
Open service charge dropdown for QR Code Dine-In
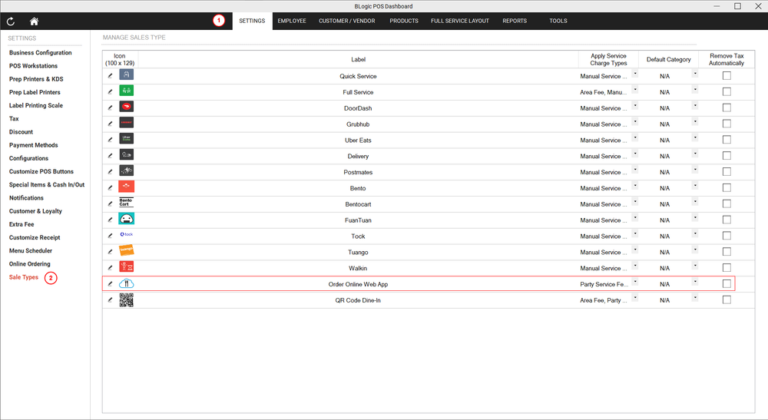coord(635,298)
